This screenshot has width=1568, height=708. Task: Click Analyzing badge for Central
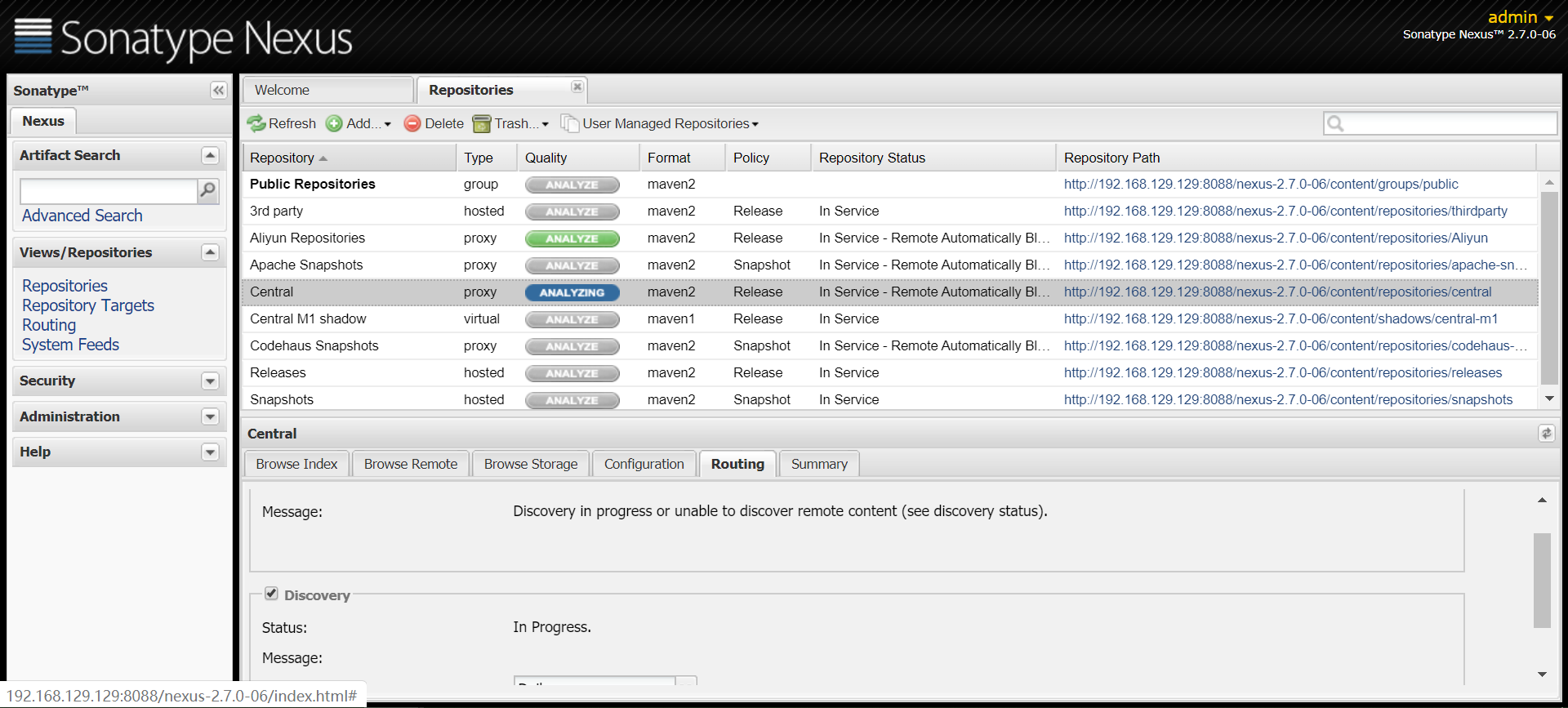(572, 293)
